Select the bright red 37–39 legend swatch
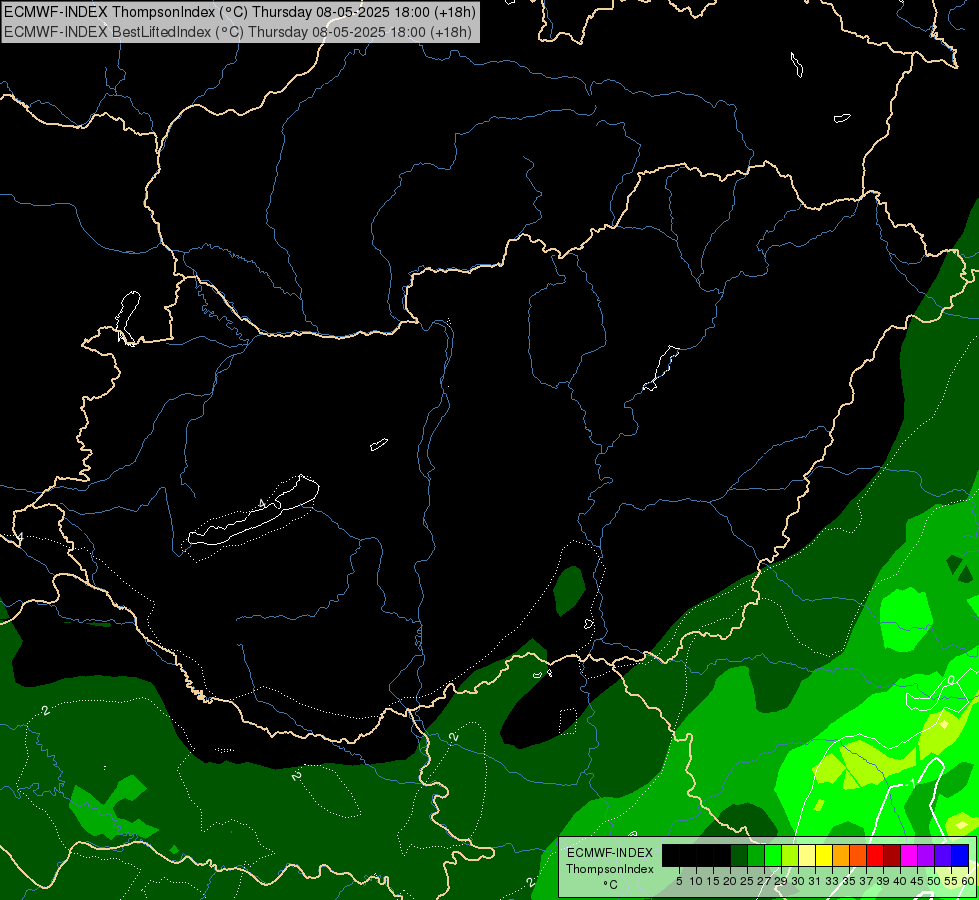 pyautogui.click(x=875, y=855)
